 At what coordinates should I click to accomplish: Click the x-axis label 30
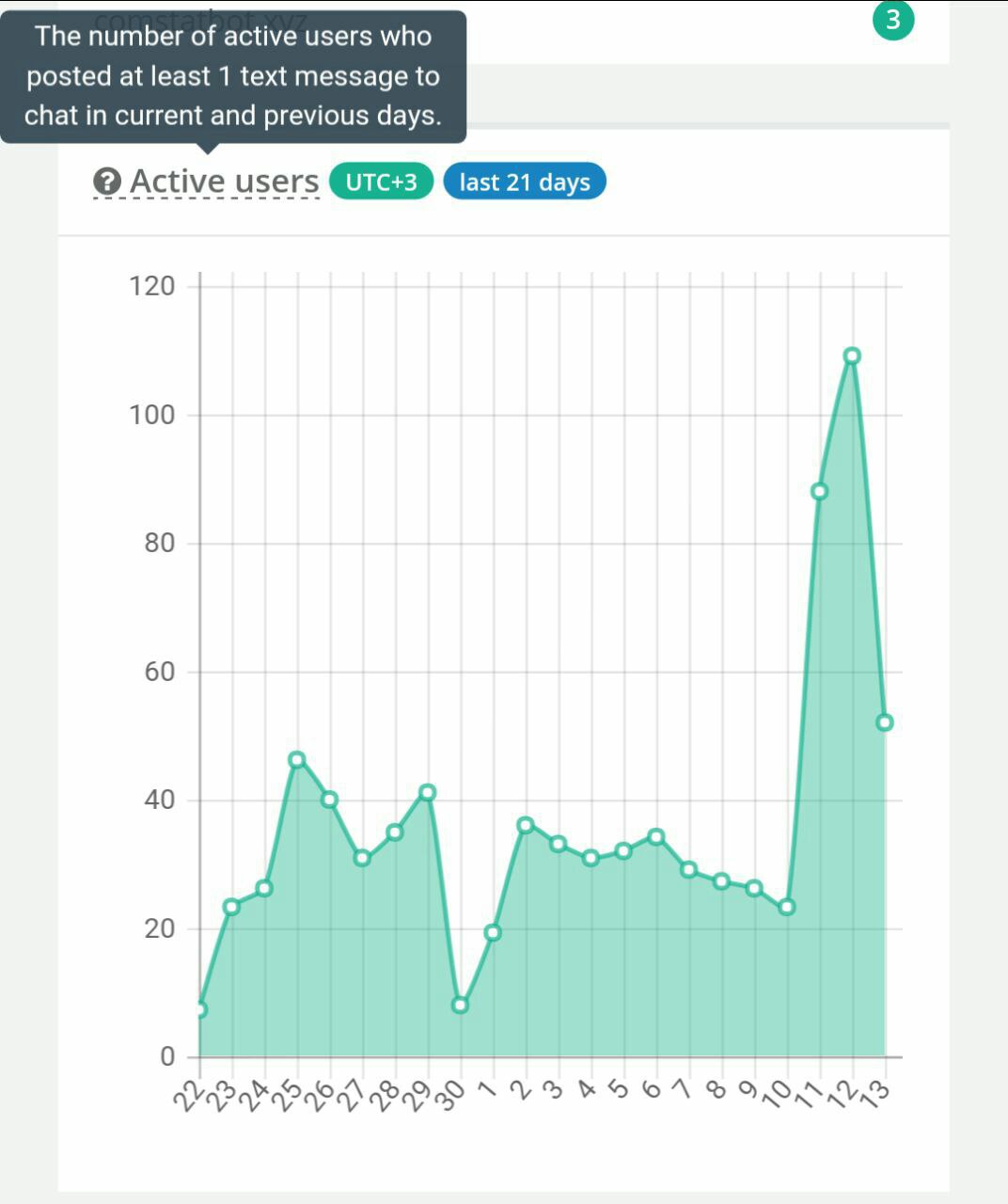point(450,1095)
